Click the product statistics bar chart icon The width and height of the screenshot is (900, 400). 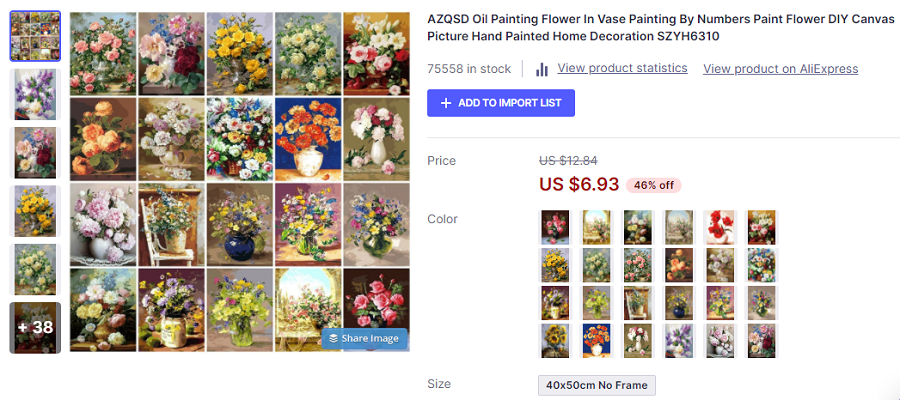coord(542,69)
